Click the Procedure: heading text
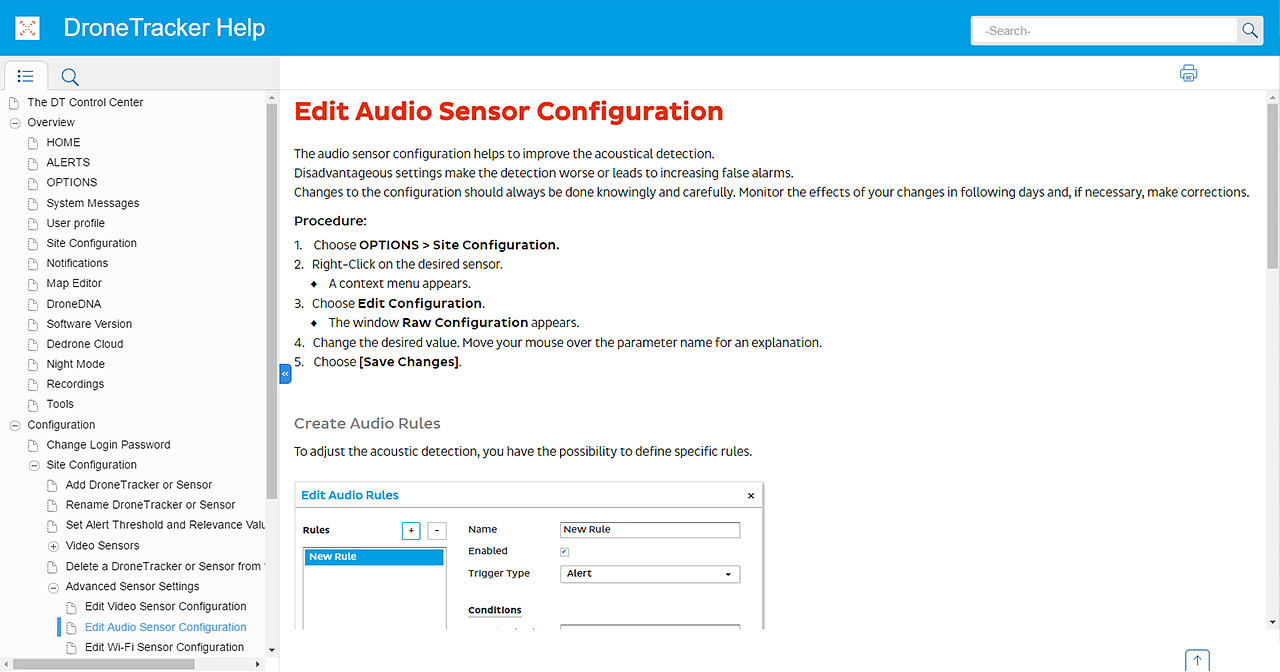The height and width of the screenshot is (672, 1280). coord(330,220)
